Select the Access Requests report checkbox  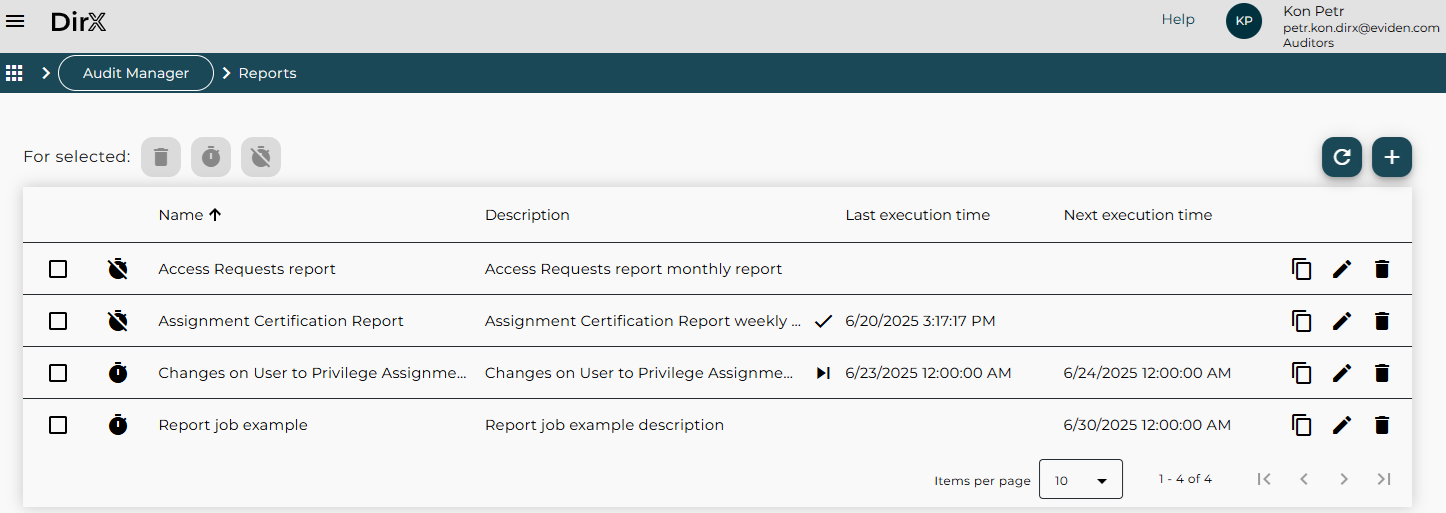(58, 269)
